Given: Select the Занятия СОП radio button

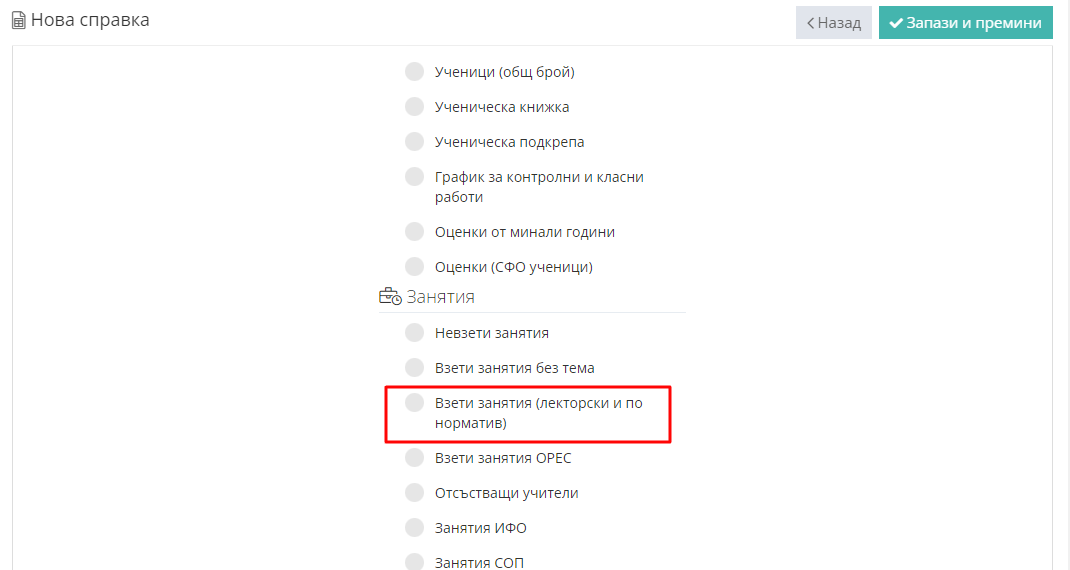Looking at the screenshot, I should click(x=414, y=562).
